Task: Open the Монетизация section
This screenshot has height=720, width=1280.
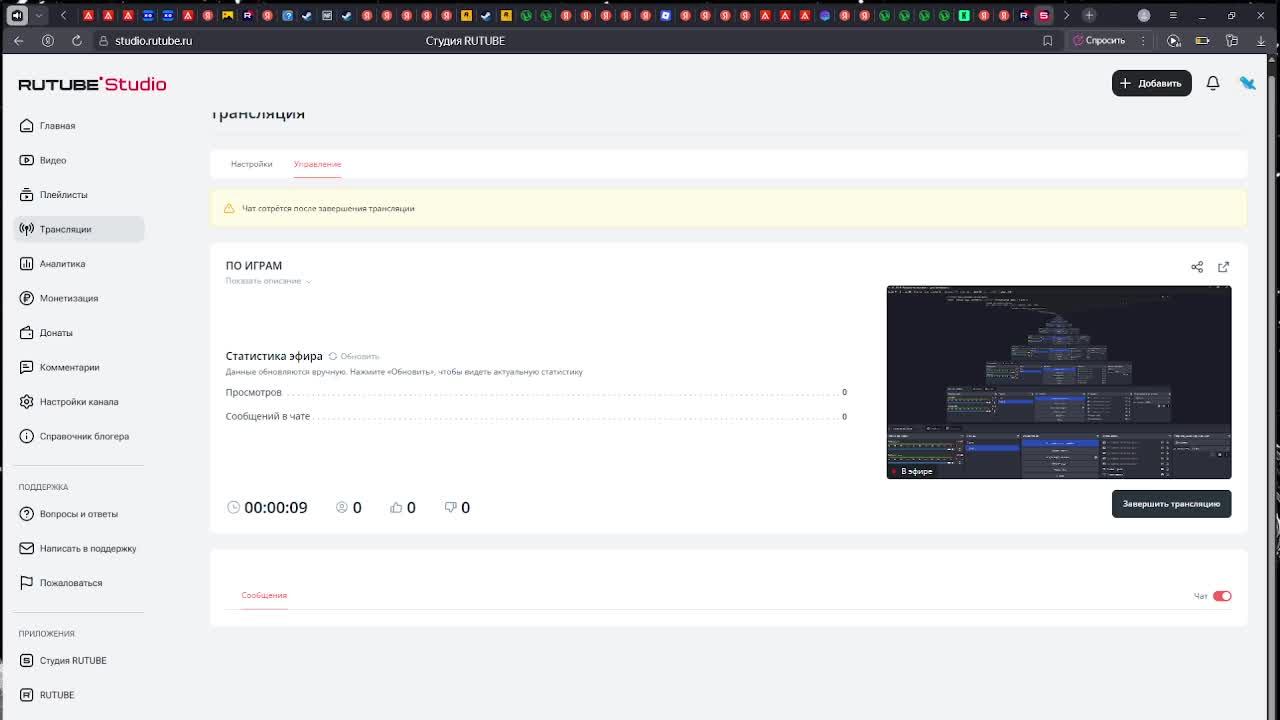Action: coord(79,298)
